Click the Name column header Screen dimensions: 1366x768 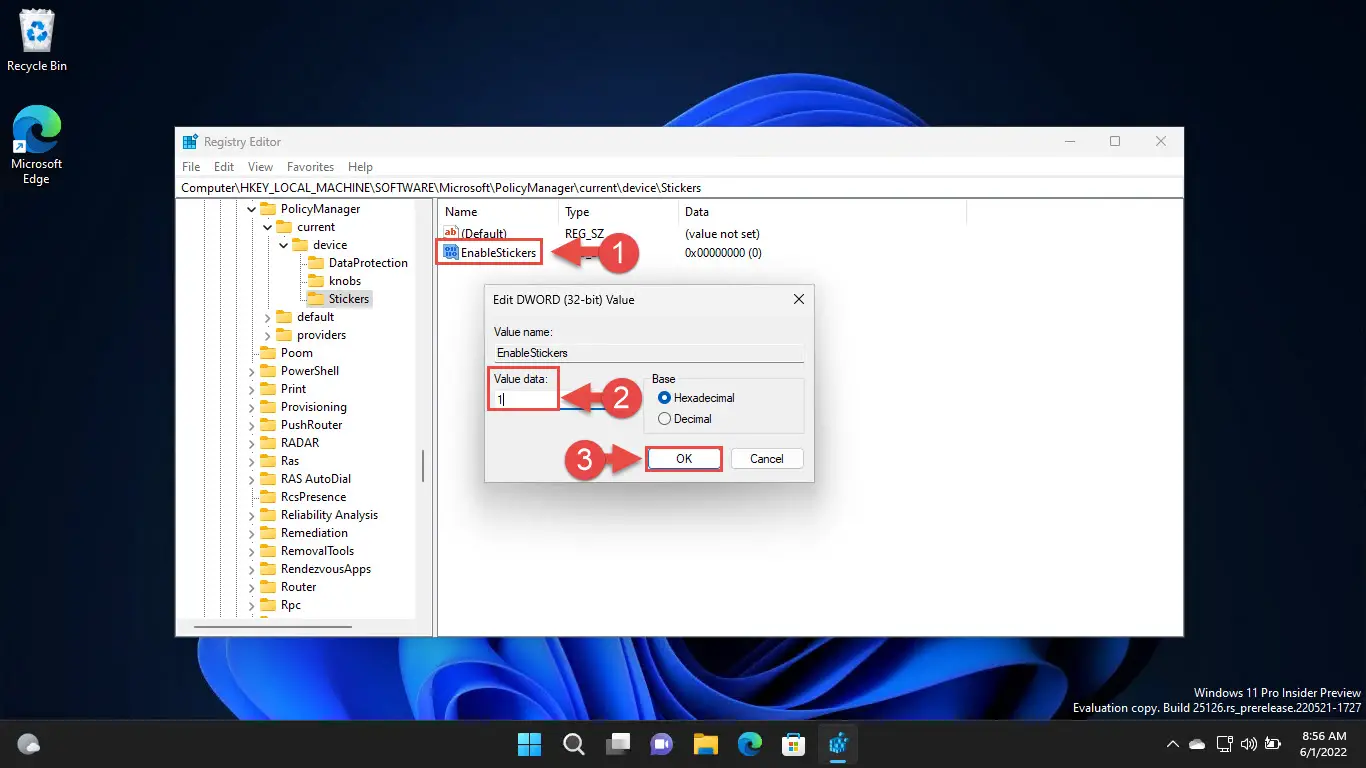point(498,212)
